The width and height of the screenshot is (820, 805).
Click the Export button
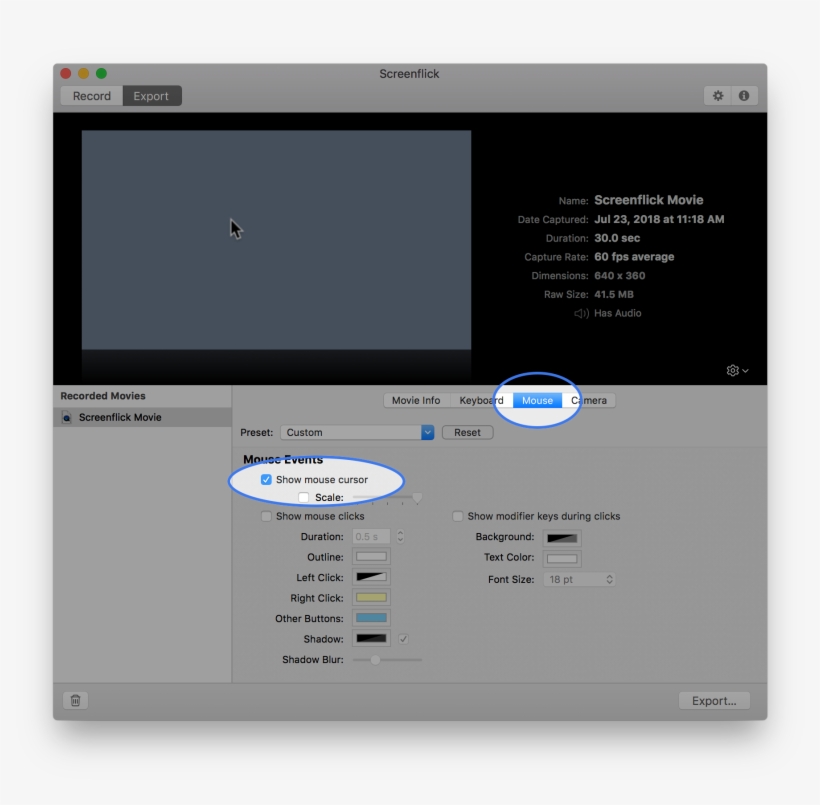coord(714,700)
